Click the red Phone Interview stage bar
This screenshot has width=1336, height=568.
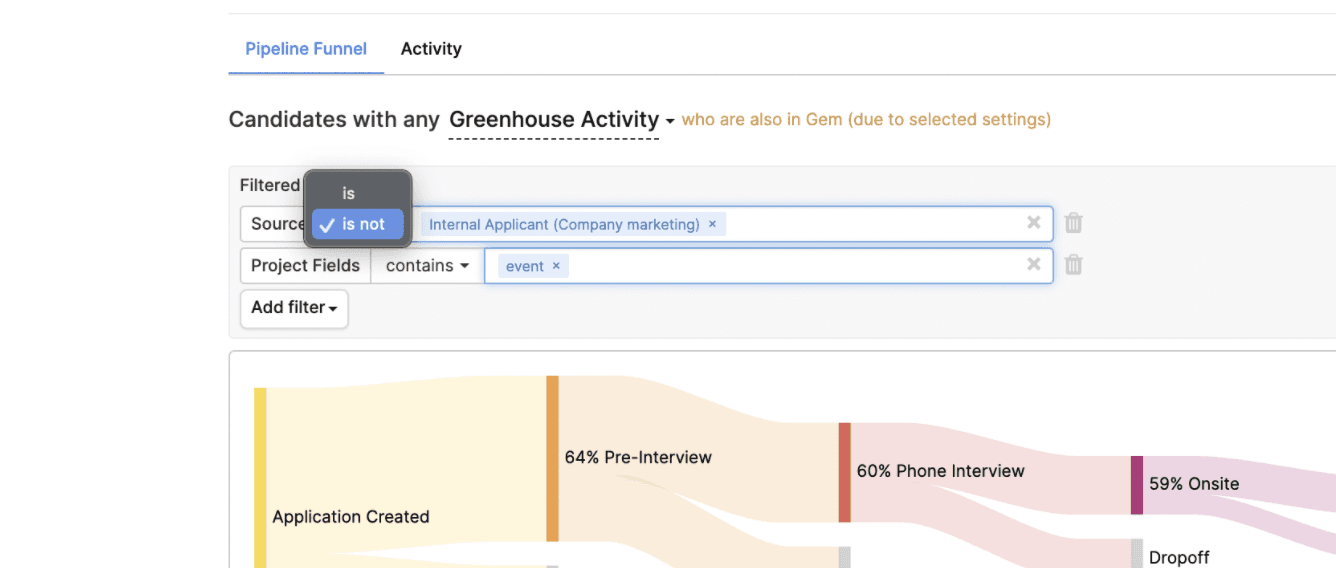[x=844, y=472]
